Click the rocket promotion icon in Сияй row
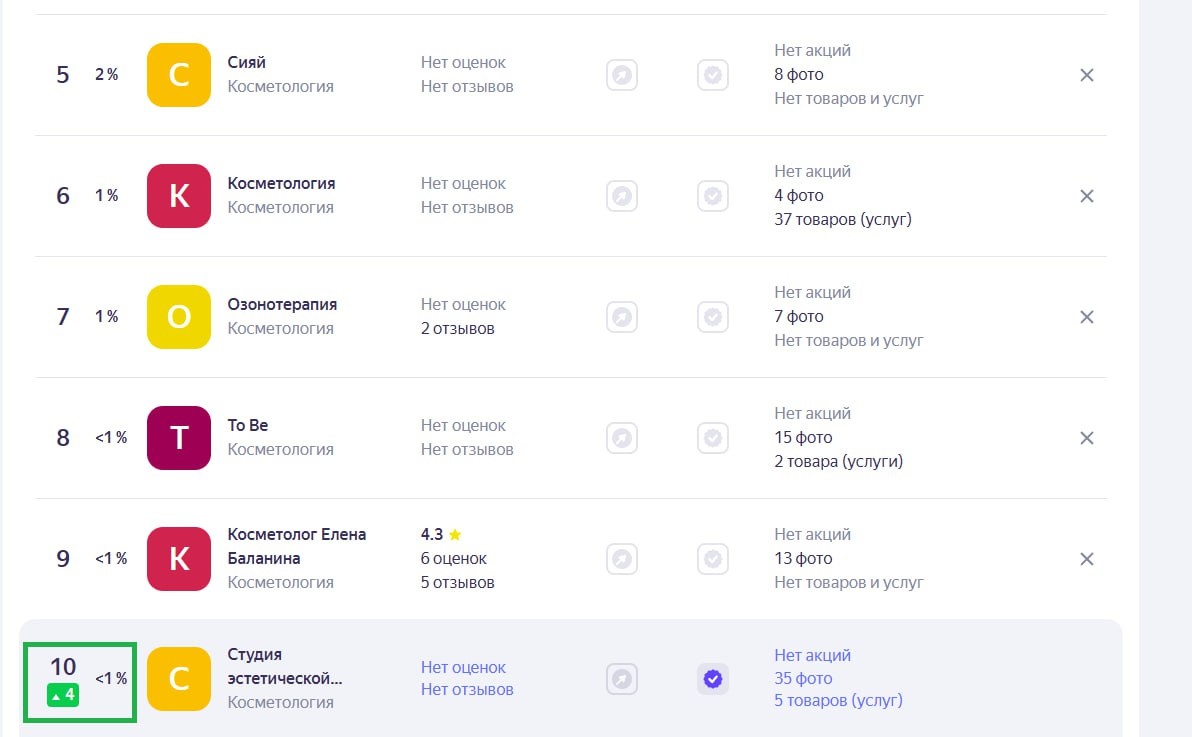Screen dimensions: 1192x737 (622, 75)
